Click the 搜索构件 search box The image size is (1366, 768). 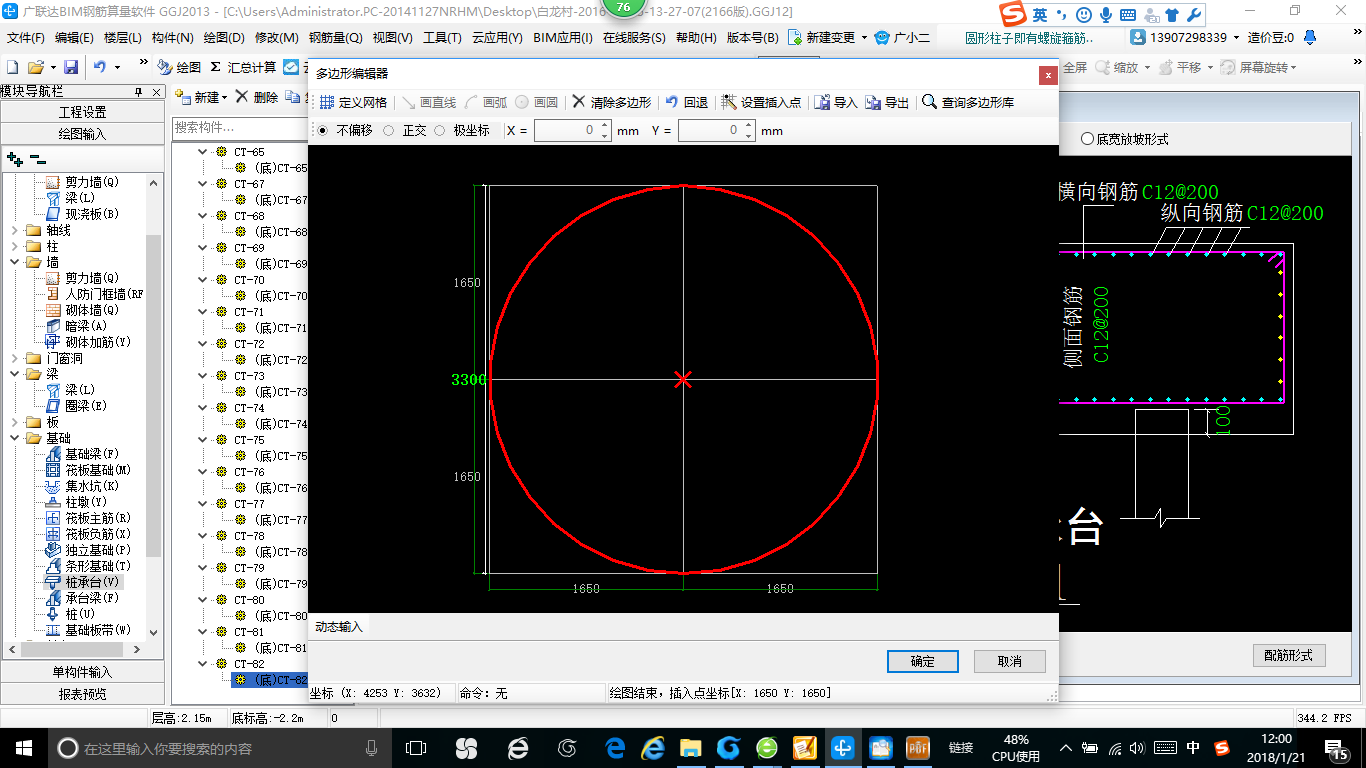pos(238,127)
